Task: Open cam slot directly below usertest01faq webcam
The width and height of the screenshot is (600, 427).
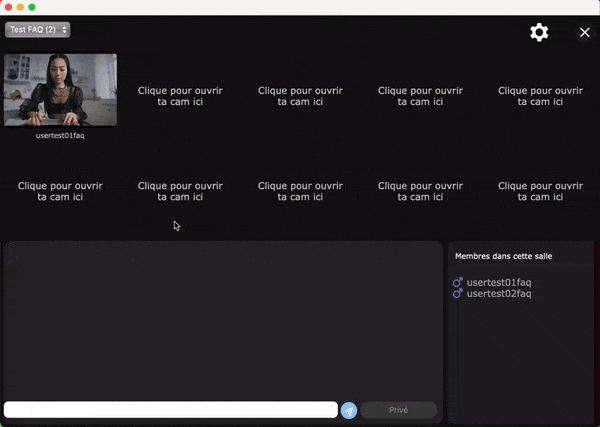Action: click(x=60, y=191)
